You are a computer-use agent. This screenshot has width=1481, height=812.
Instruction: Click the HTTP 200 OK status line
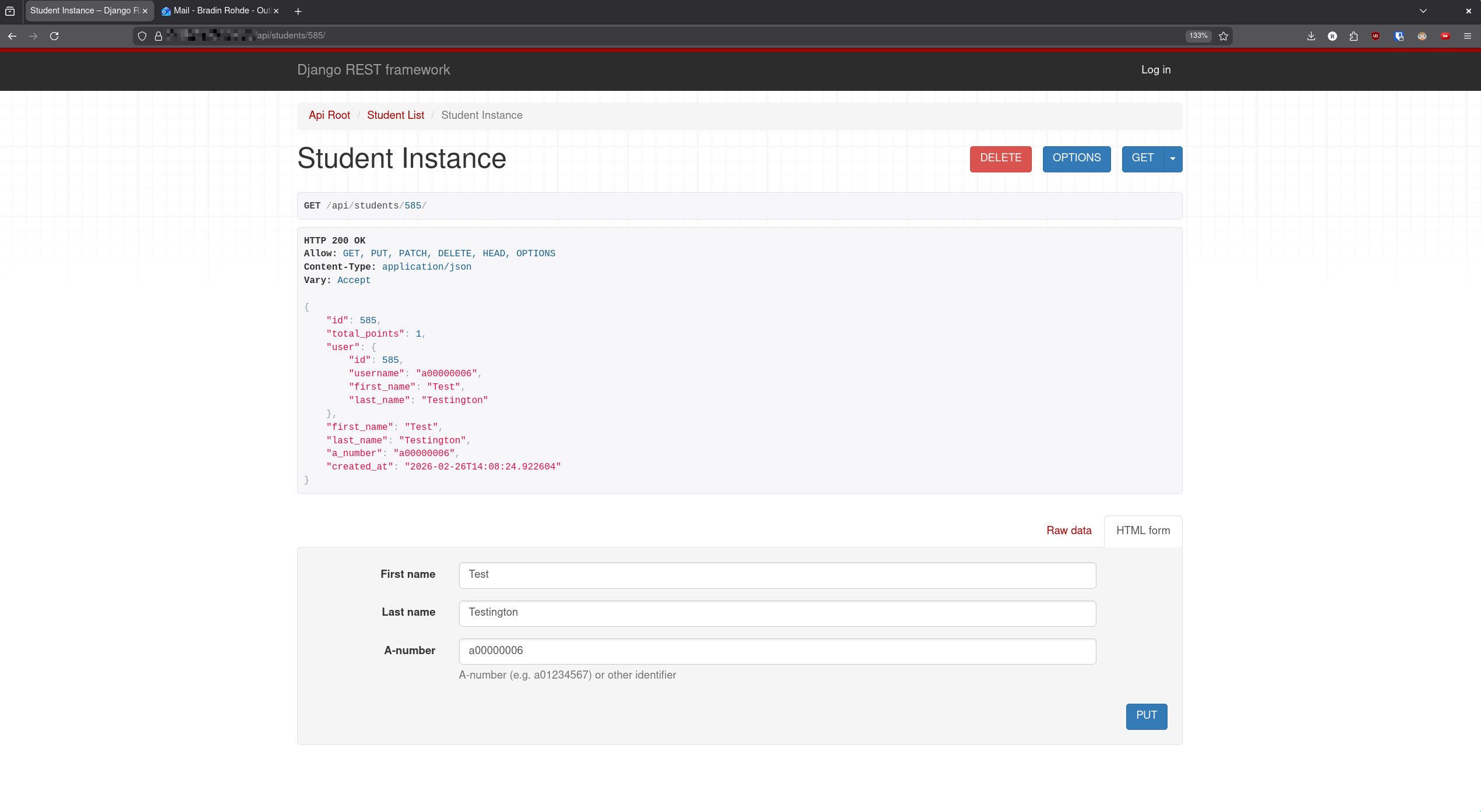click(334, 241)
